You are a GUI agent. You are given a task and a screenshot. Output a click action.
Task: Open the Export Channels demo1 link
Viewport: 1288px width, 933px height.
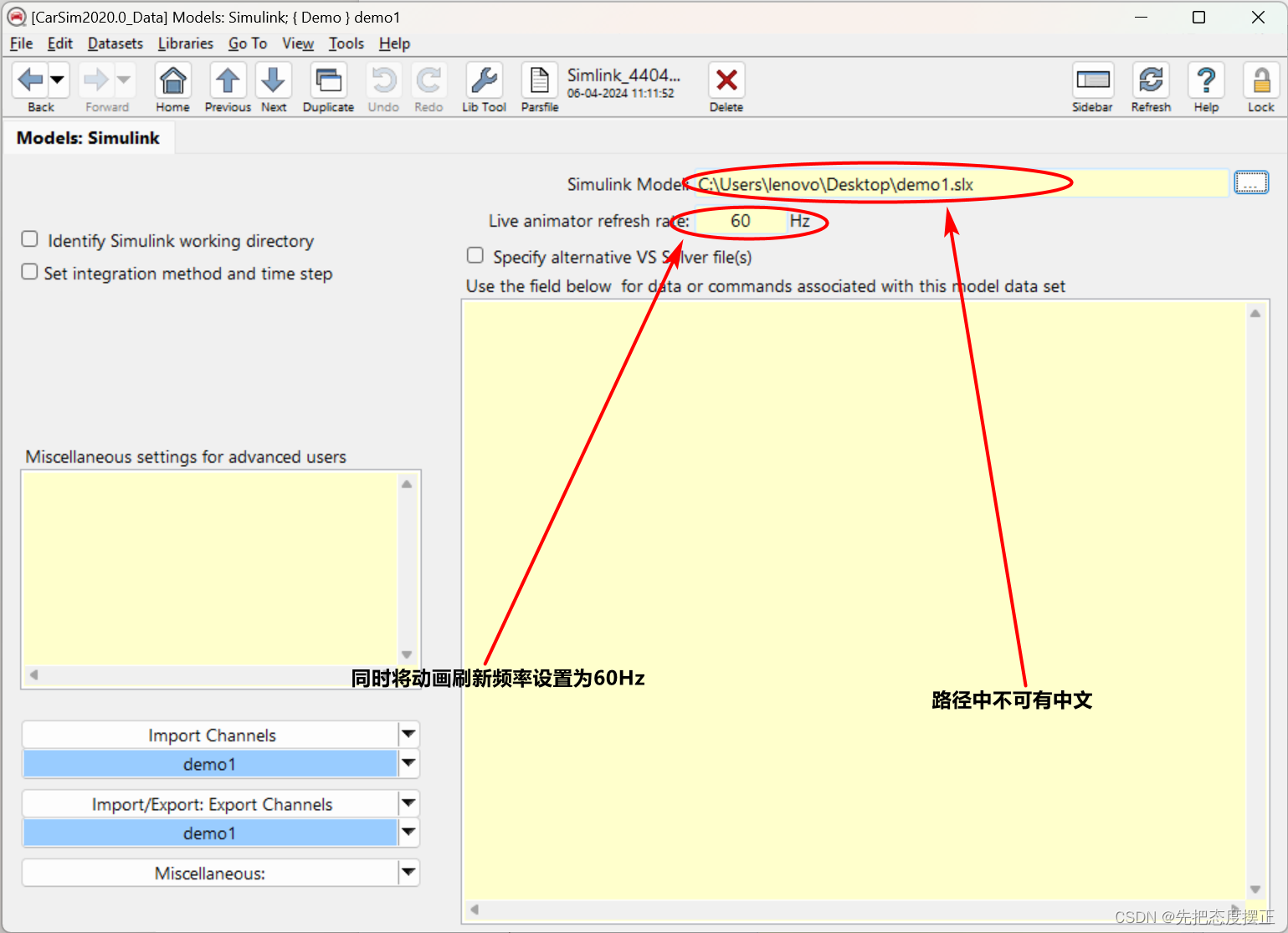(210, 833)
